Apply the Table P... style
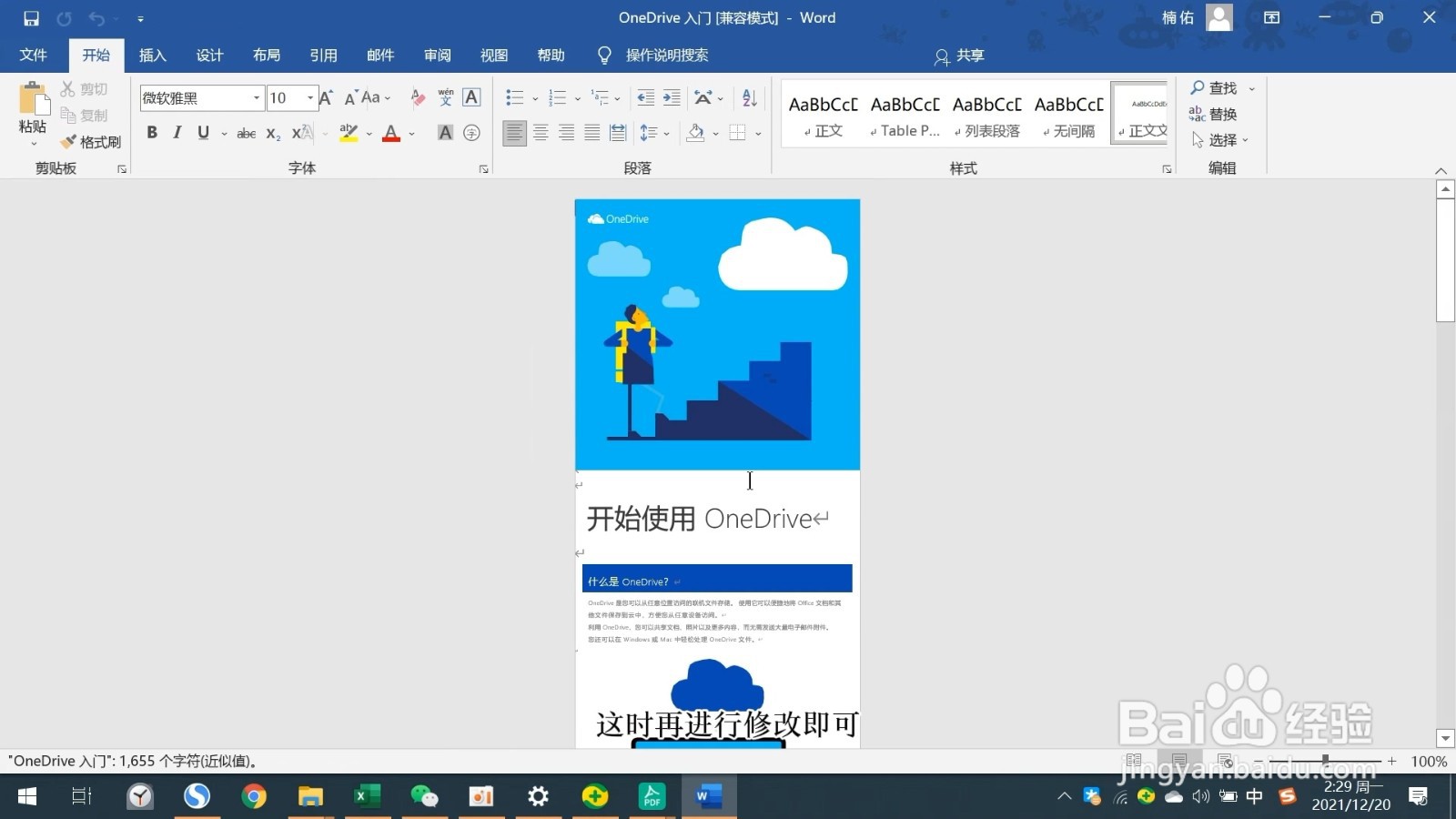Image resolution: width=1456 pixels, height=819 pixels. (x=905, y=115)
